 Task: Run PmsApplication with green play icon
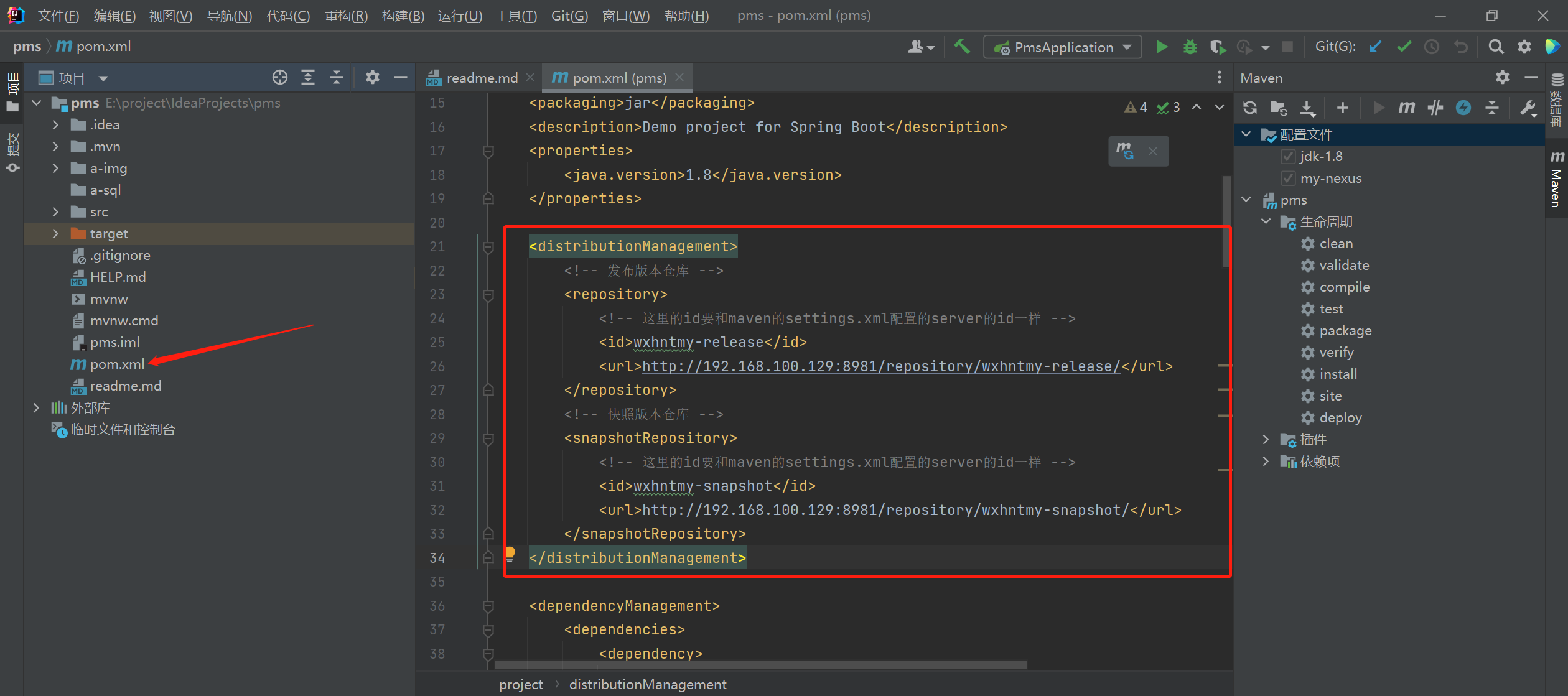point(1162,47)
